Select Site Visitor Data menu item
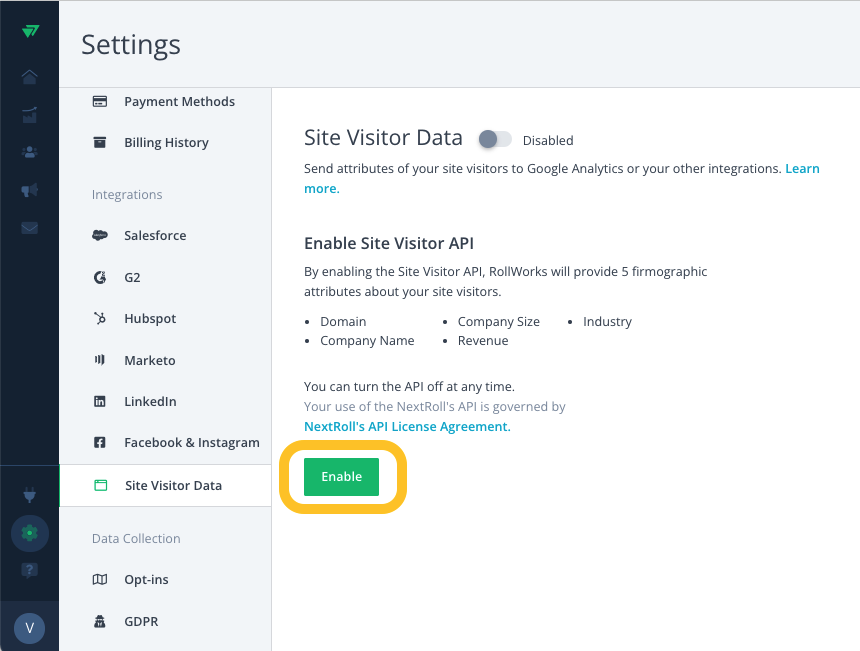The height and width of the screenshot is (651, 860). click(x=165, y=485)
